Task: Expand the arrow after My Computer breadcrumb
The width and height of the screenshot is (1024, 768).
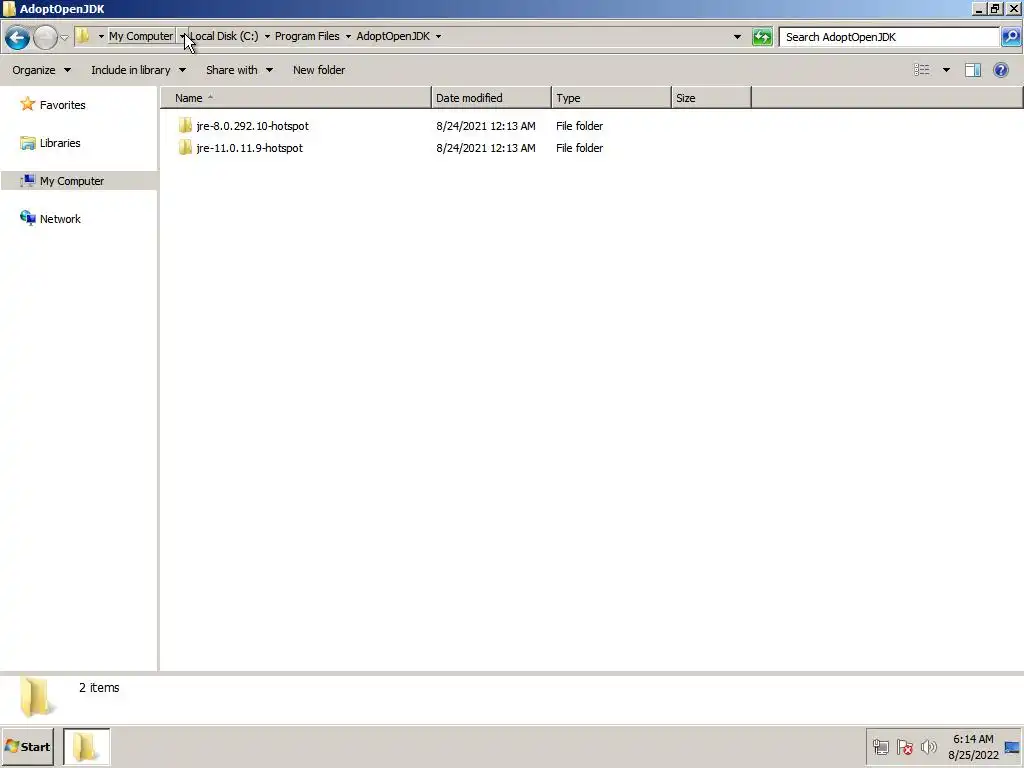Action: [182, 36]
